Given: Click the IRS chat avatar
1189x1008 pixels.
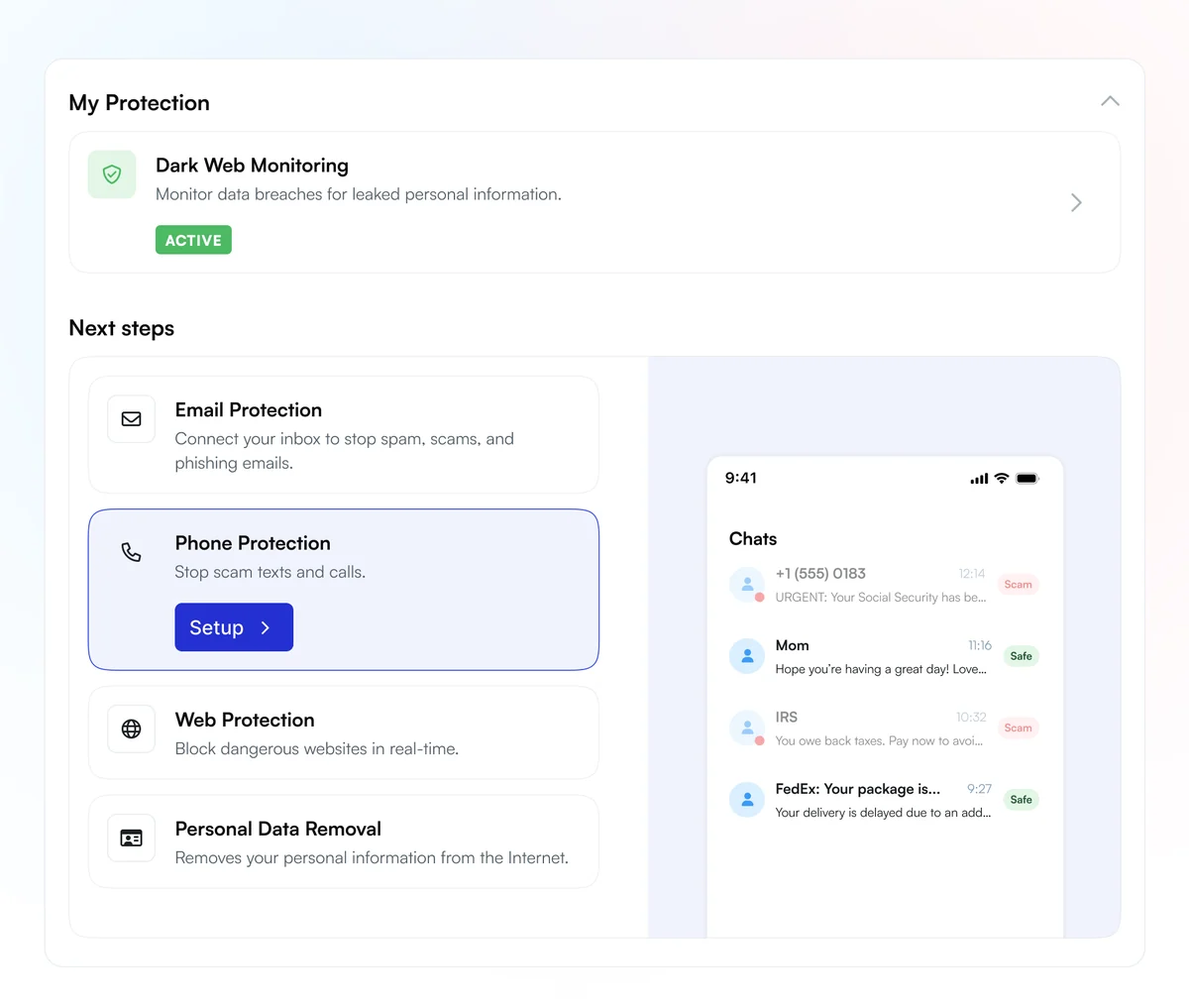Looking at the screenshot, I should click(747, 728).
